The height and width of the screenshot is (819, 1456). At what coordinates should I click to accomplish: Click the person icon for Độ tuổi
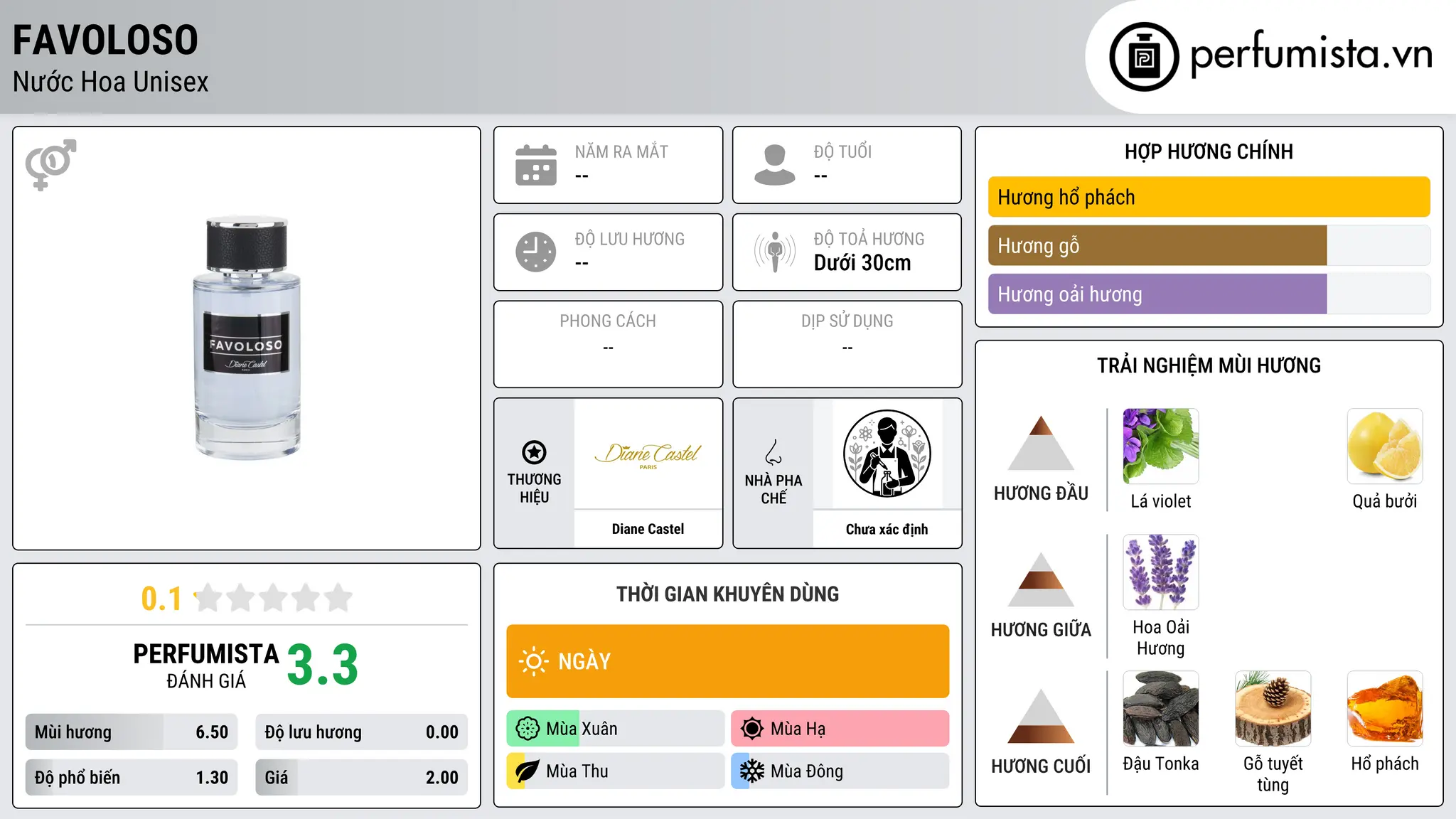pos(774,165)
